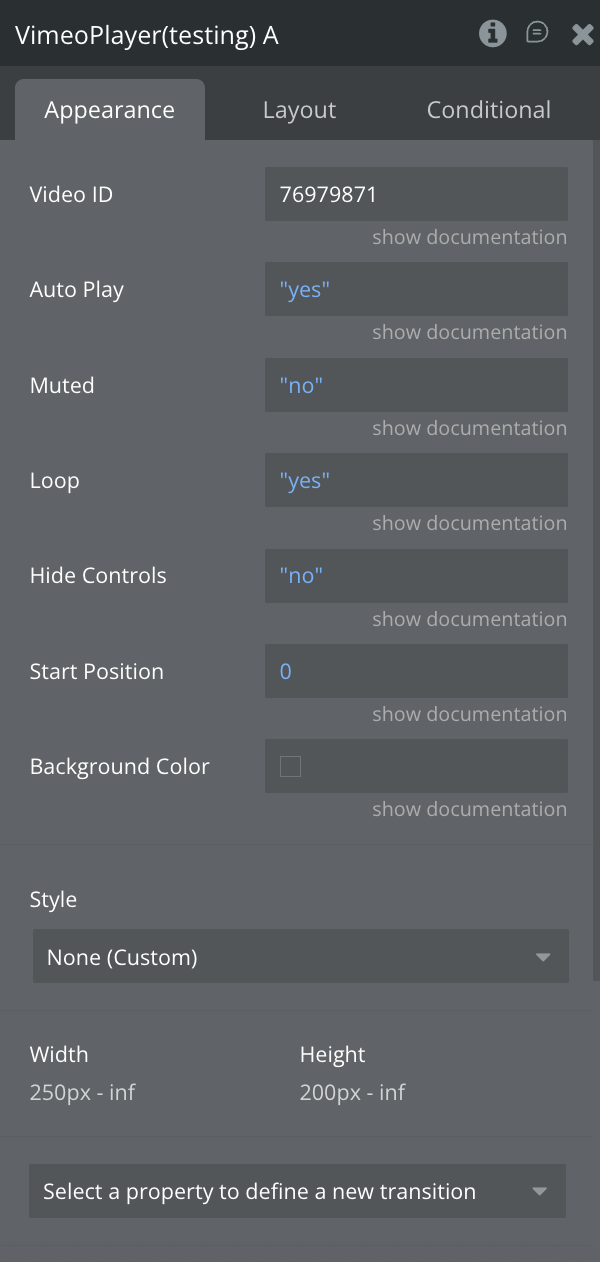The height and width of the screenshot is (1262, 600).
Task: Close the property editor panel
Action: click(582, 35)
